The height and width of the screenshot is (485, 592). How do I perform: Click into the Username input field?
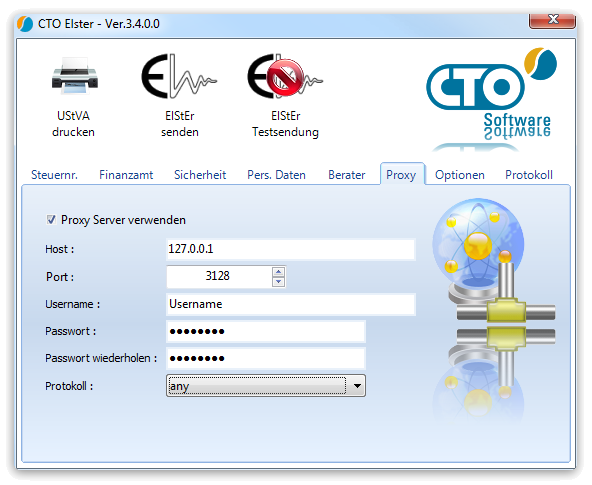point(291,304)
